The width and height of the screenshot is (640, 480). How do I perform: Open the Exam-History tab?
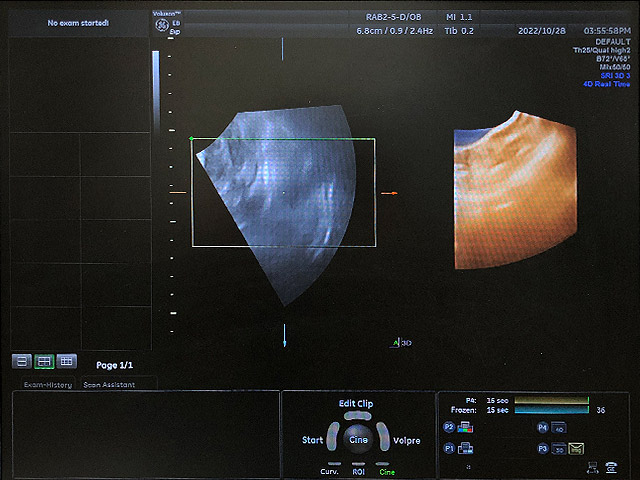click(47, 384)
